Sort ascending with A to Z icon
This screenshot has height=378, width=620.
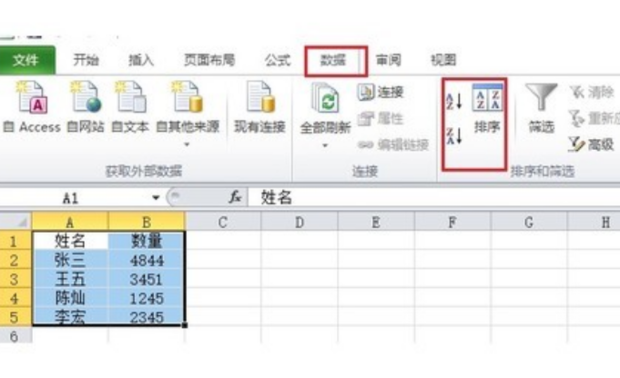[x=454, y=101]
